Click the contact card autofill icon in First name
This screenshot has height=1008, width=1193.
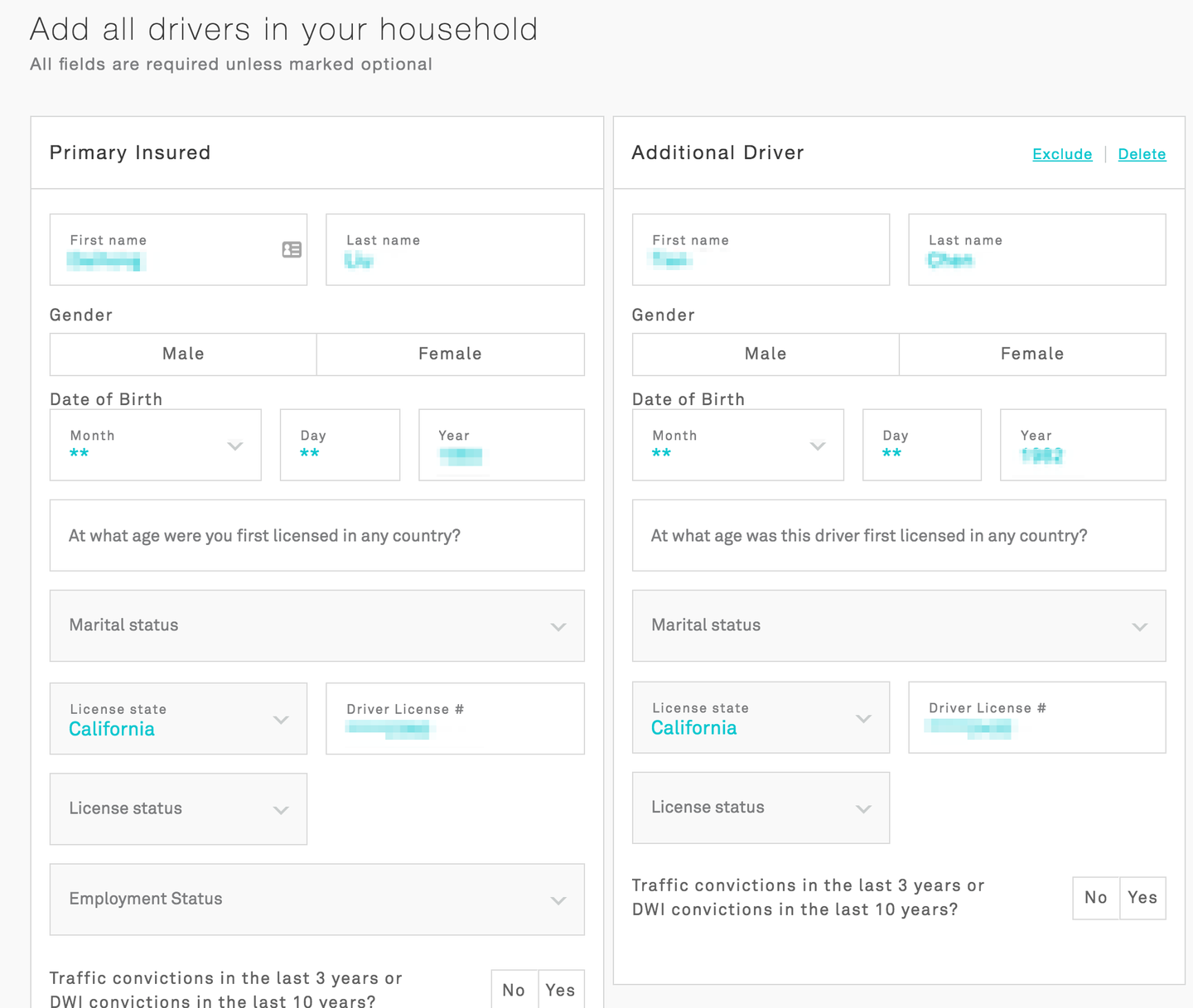(292, 249)
